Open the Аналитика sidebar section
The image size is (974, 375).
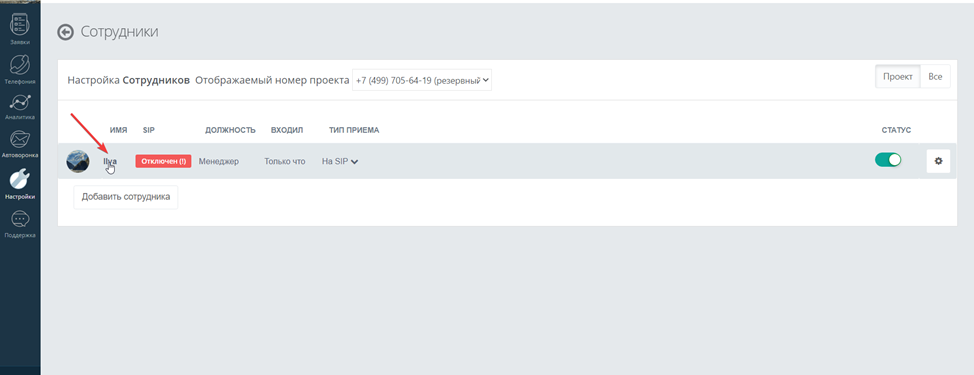point(20,106)
